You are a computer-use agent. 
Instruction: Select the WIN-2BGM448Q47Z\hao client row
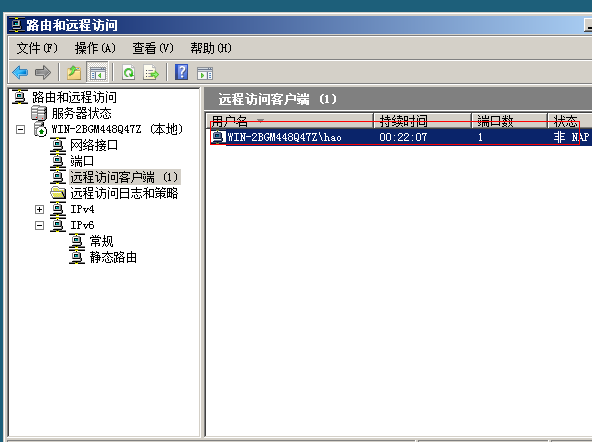[x=399, y=137]
